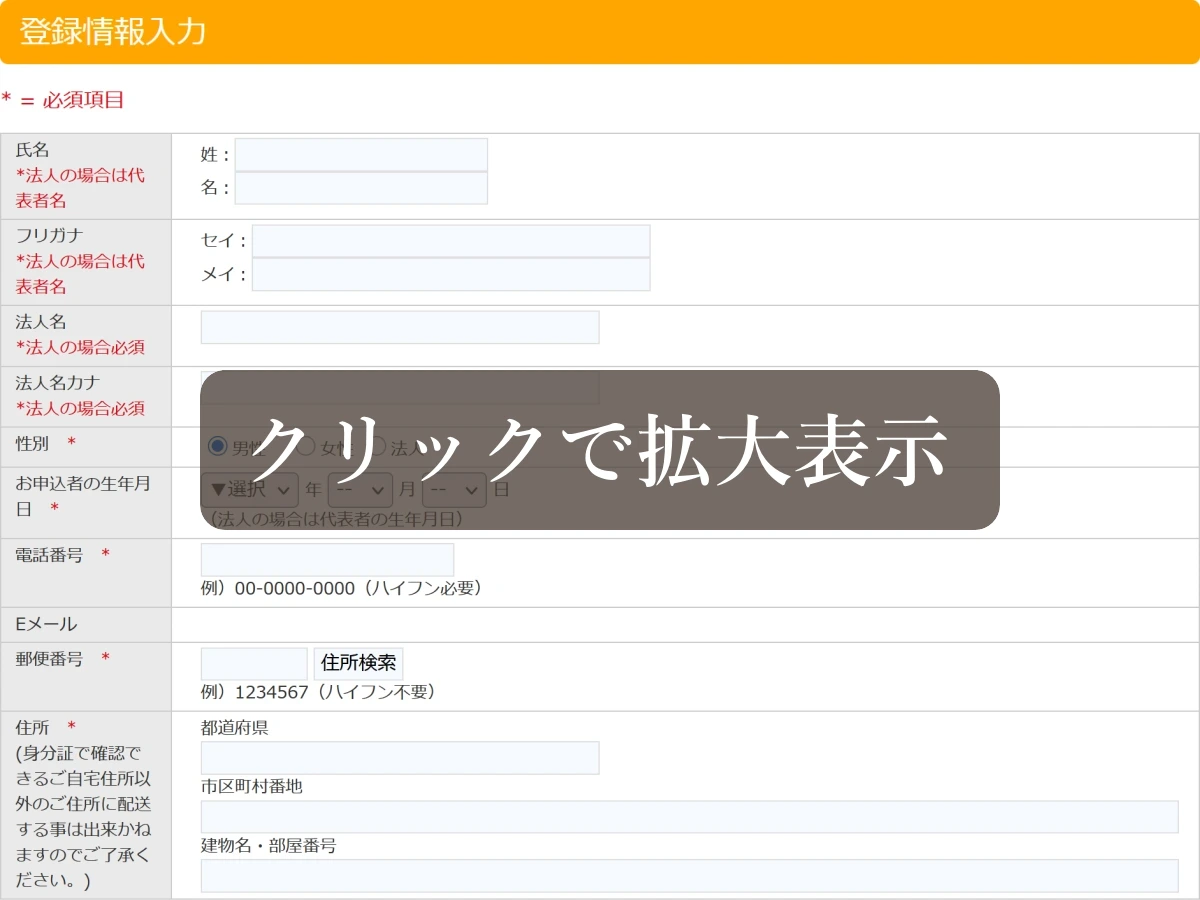Select the 女性 radio button
This screenshot has width=1200, height=900.
(306, 447)
